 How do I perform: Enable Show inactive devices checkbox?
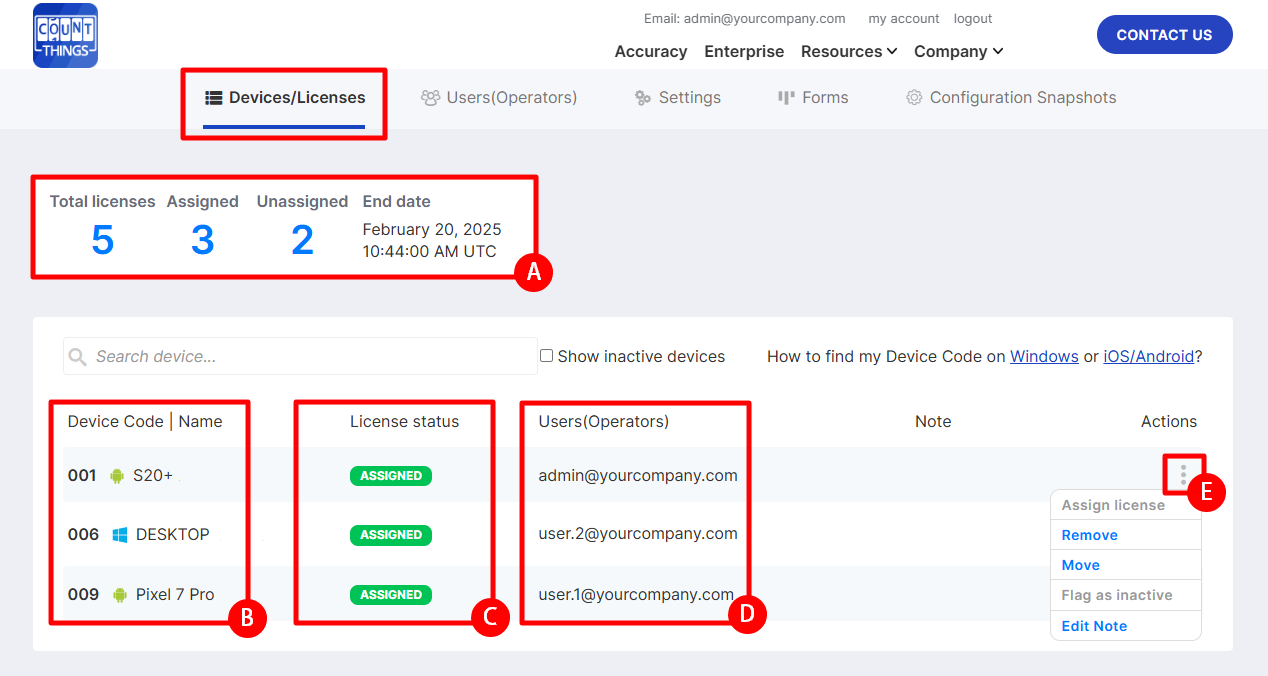[546, 356]
